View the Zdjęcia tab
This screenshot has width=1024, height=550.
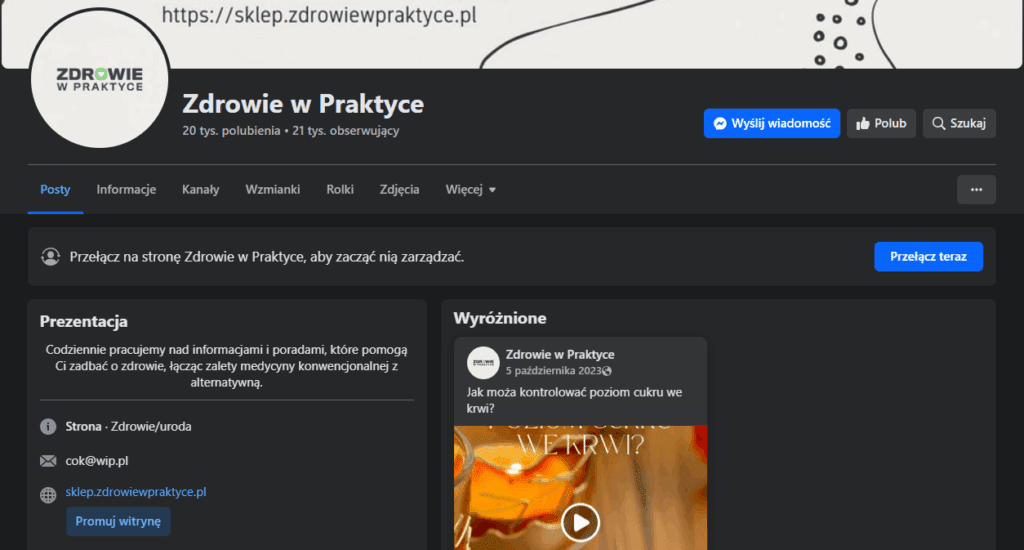399,190
